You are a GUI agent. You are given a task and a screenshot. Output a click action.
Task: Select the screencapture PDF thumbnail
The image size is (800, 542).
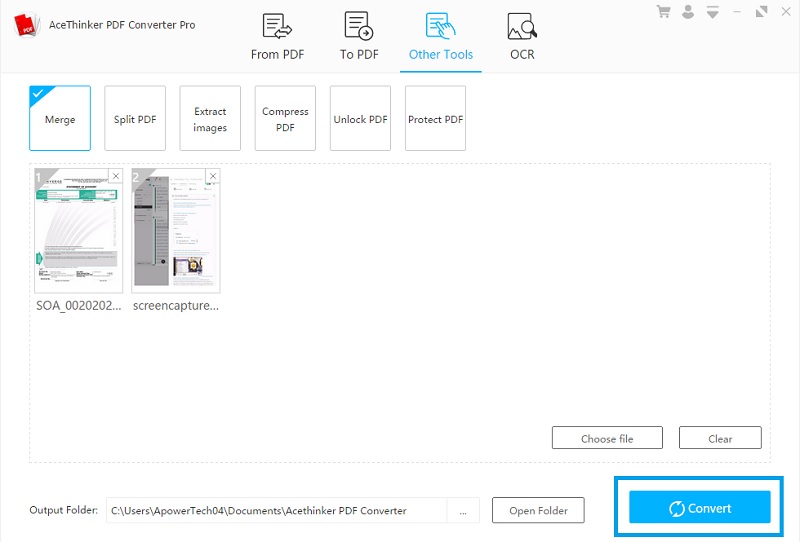(x=176, y=231)
